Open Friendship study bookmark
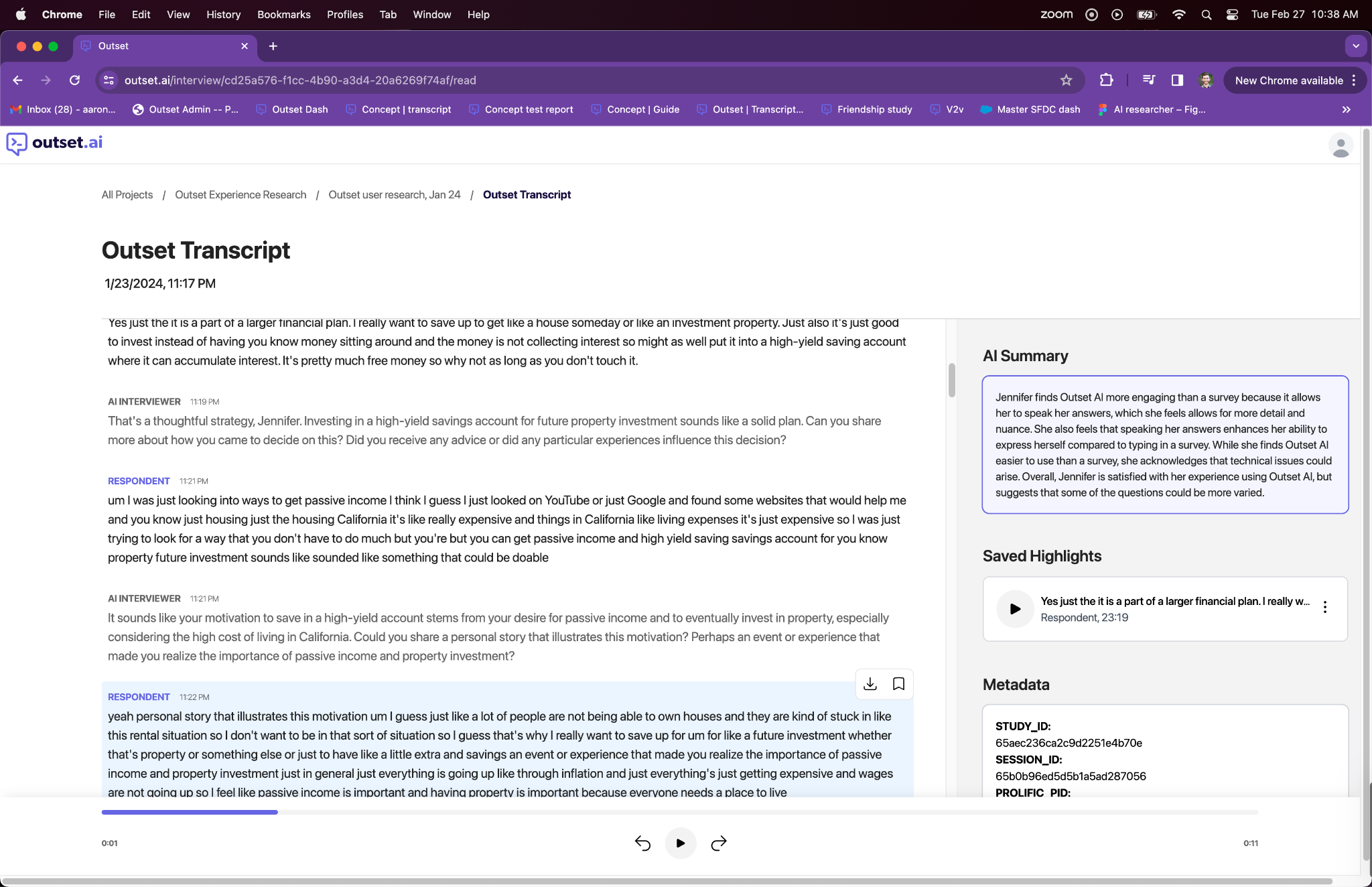This screenshot has width=1372, height=887. tap(867, 109)
